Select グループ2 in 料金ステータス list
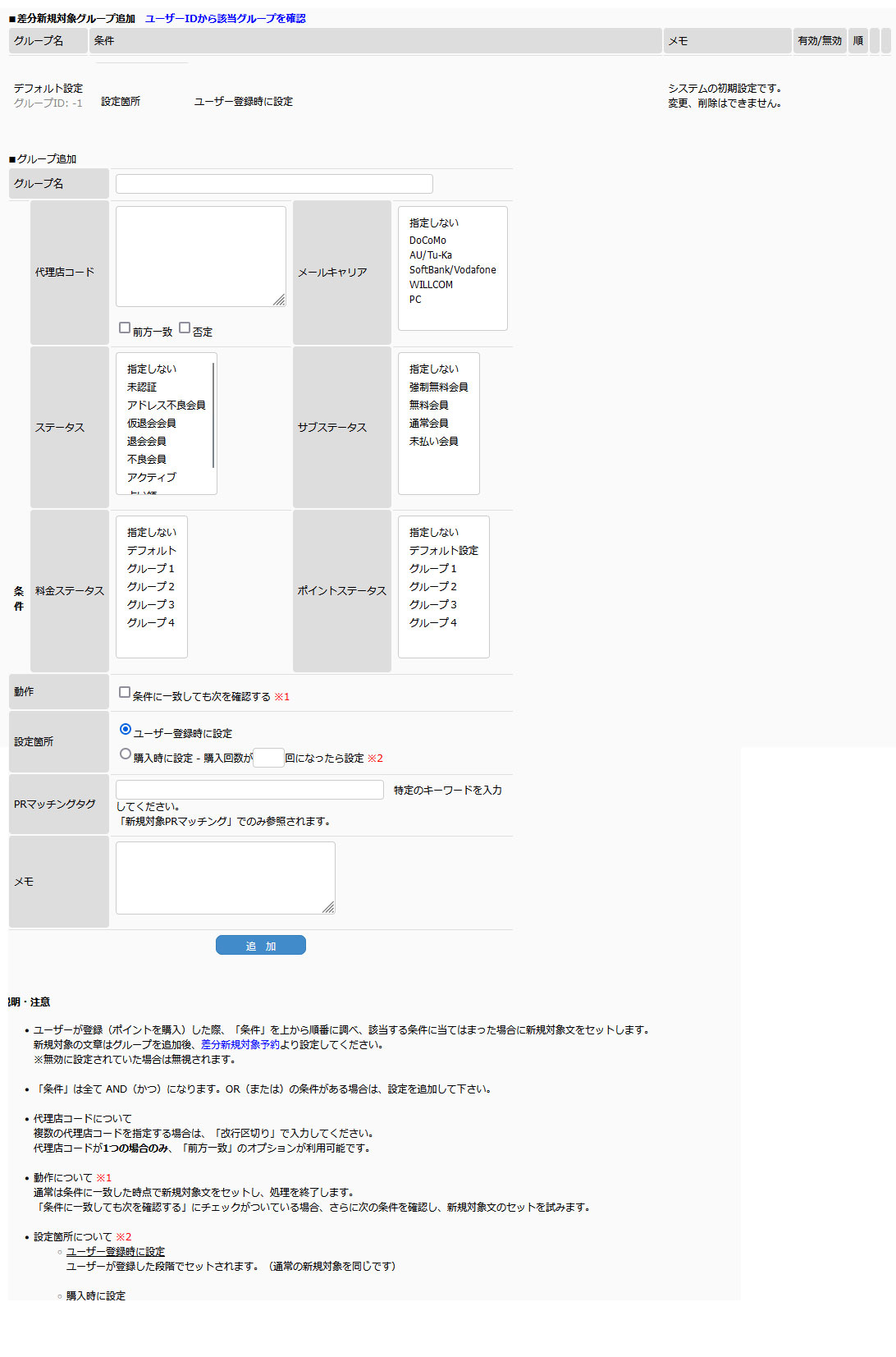Viewport: 896px width, 1357px height. coord(150,587)
